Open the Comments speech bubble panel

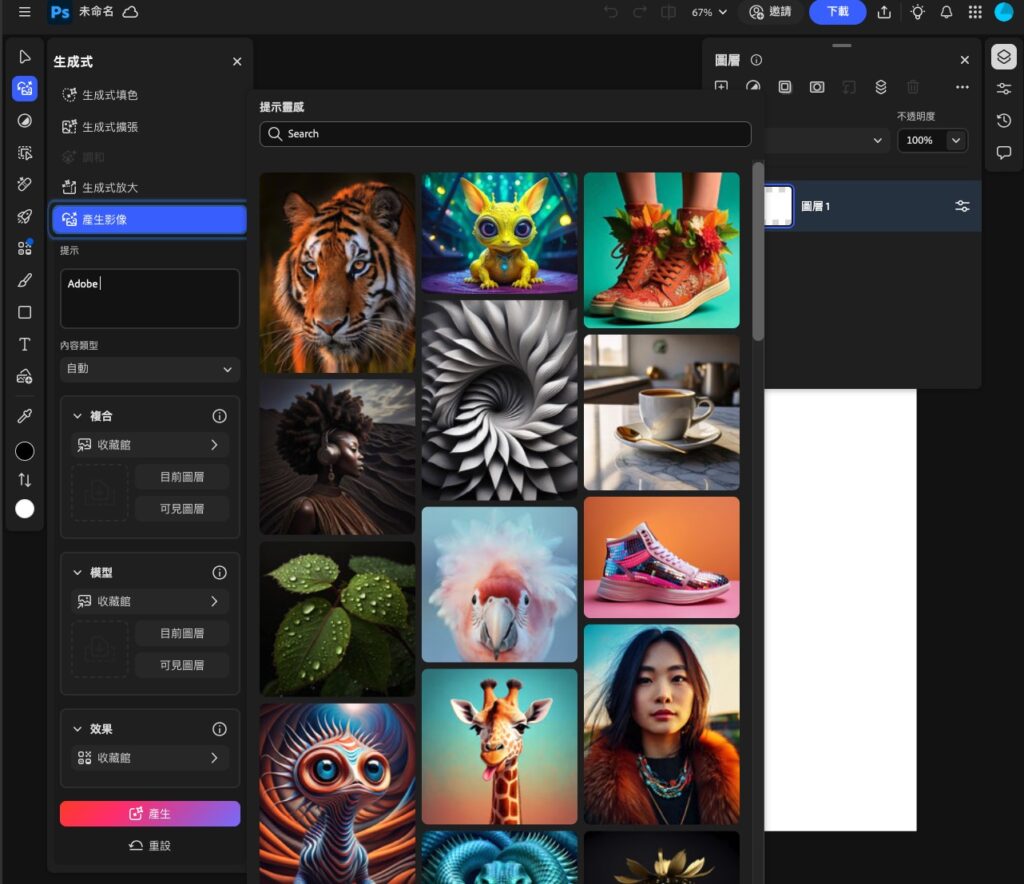point(1004,153)
